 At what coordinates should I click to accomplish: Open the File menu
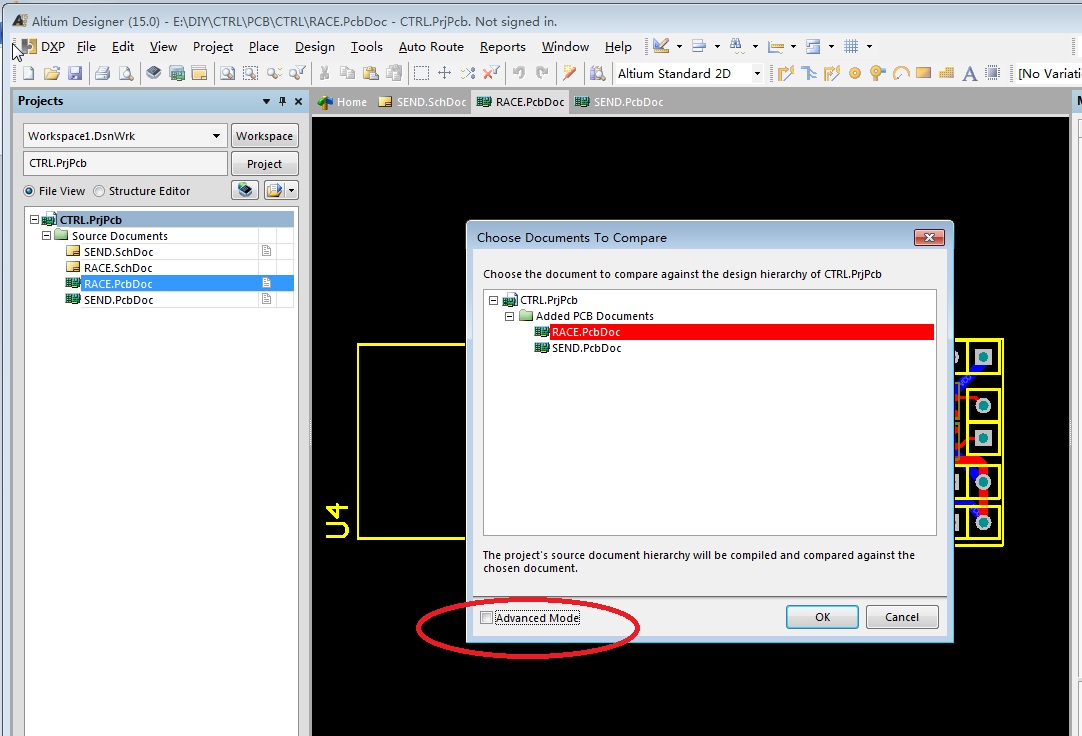tap(86, 46)
